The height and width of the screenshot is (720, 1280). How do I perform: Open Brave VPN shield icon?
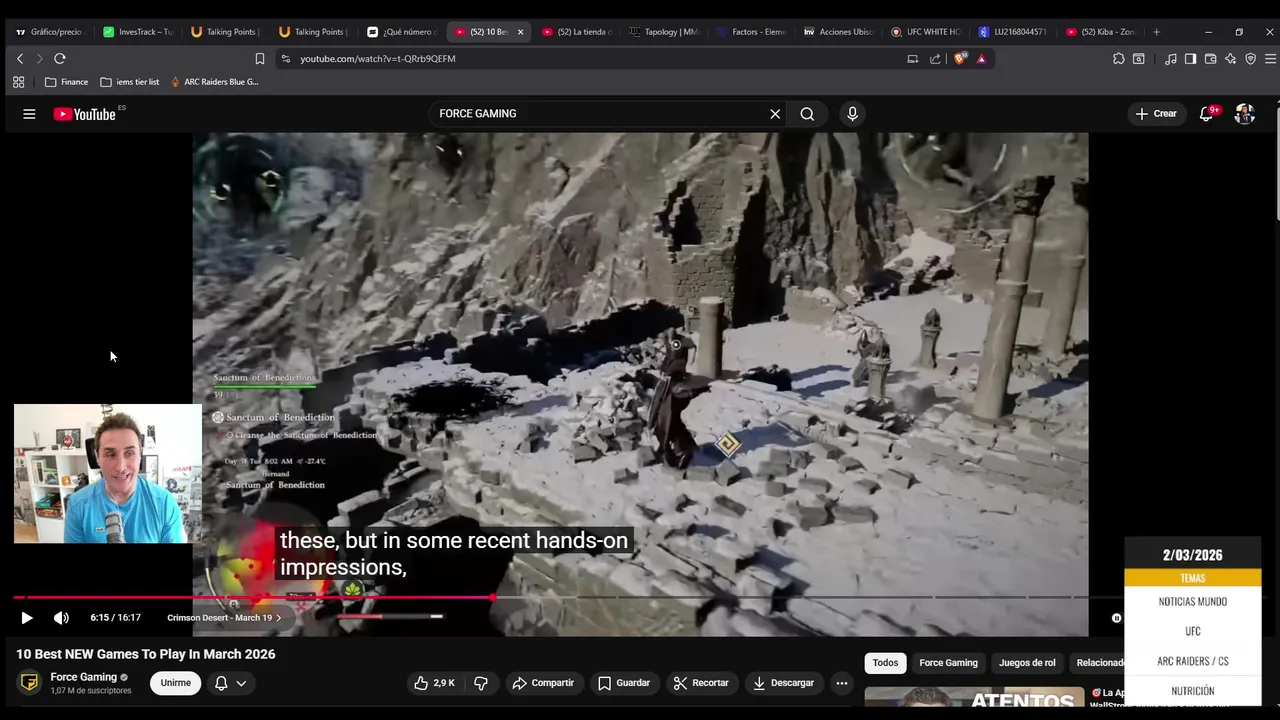pyautogui.click(x=1250, y=59)
